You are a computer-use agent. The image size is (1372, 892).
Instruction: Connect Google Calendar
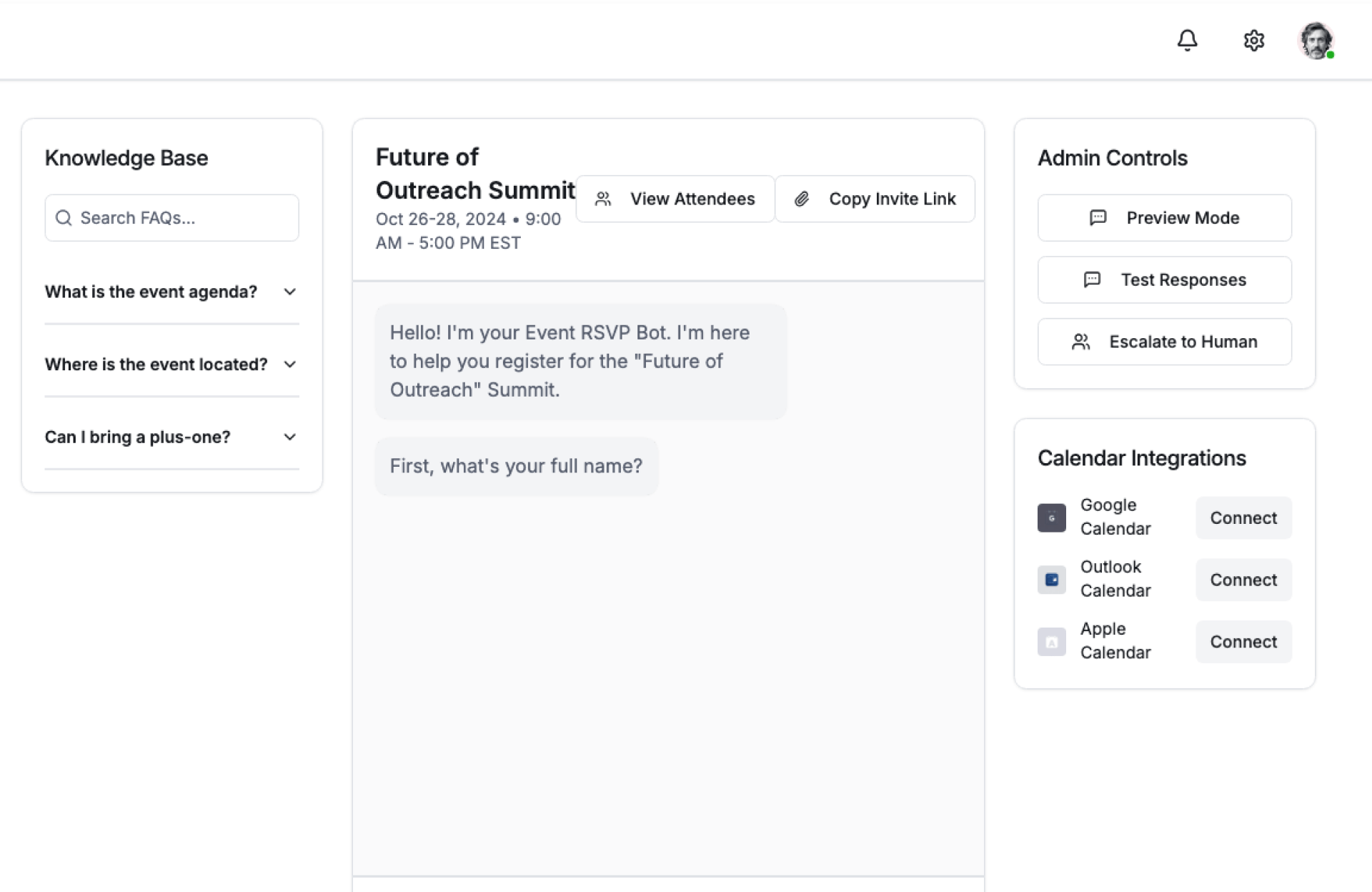1243,517
